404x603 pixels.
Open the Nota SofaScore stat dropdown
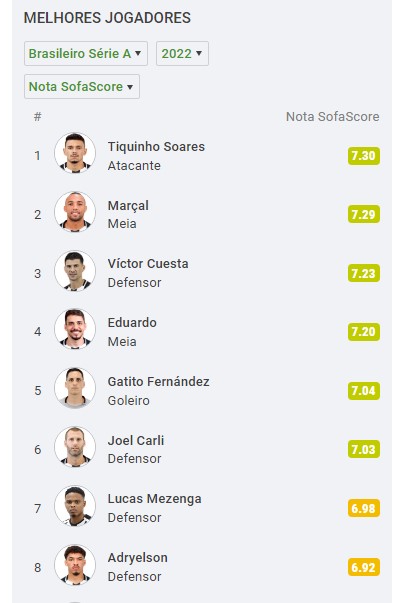coord(82,87)
